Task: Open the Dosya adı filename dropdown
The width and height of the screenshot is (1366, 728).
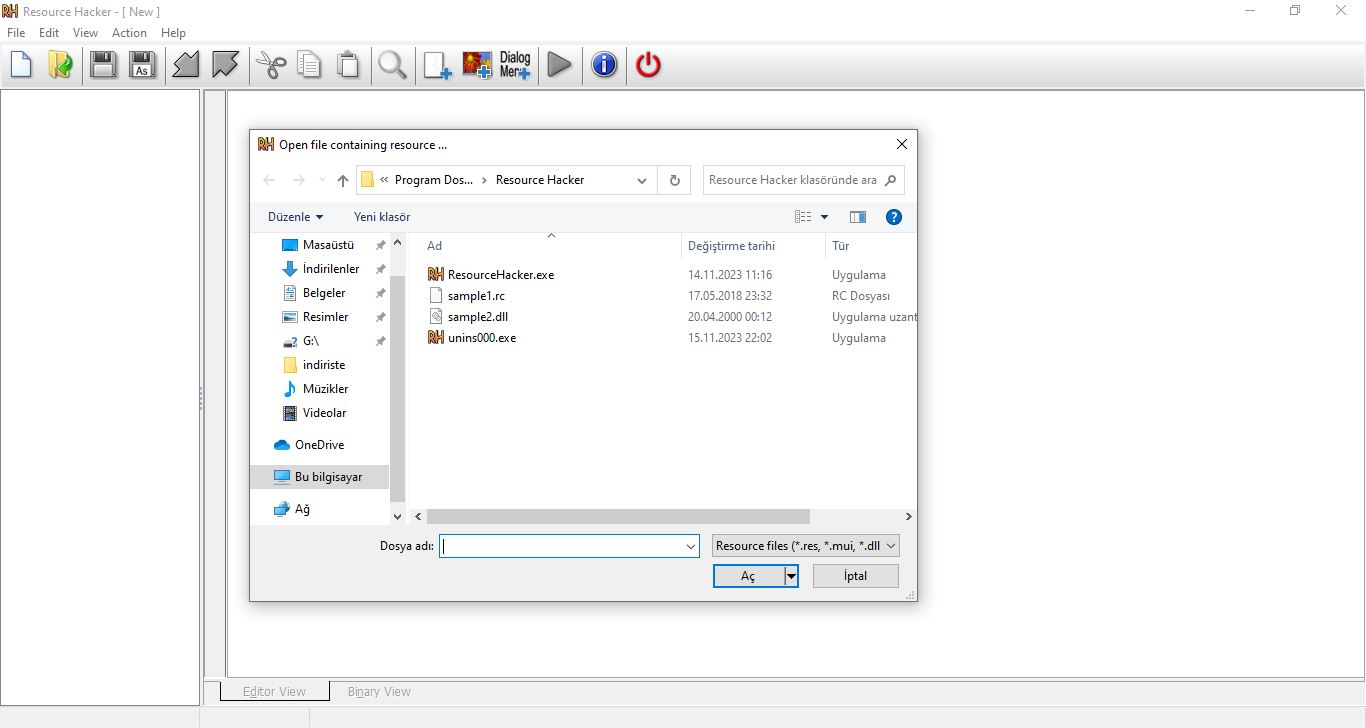Action: coord(691,546)
